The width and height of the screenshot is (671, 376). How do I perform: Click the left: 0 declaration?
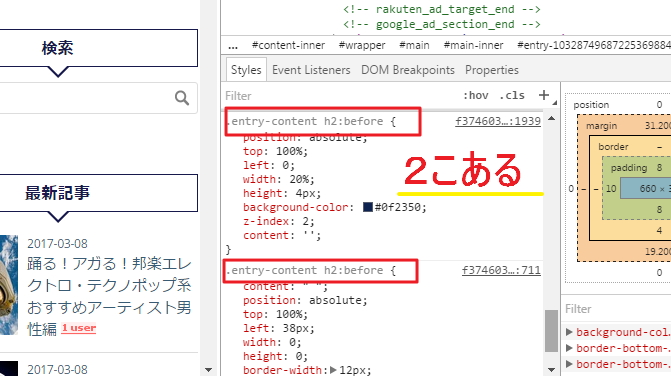pyautogui.click(x=269, y=165)
